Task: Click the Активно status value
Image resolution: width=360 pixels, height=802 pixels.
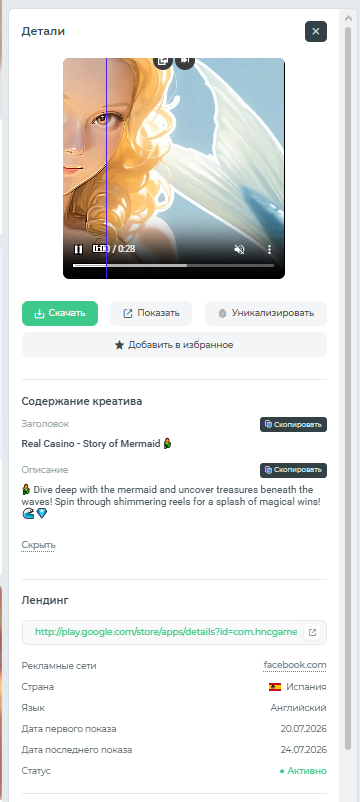Action: [x=303, y=771]
